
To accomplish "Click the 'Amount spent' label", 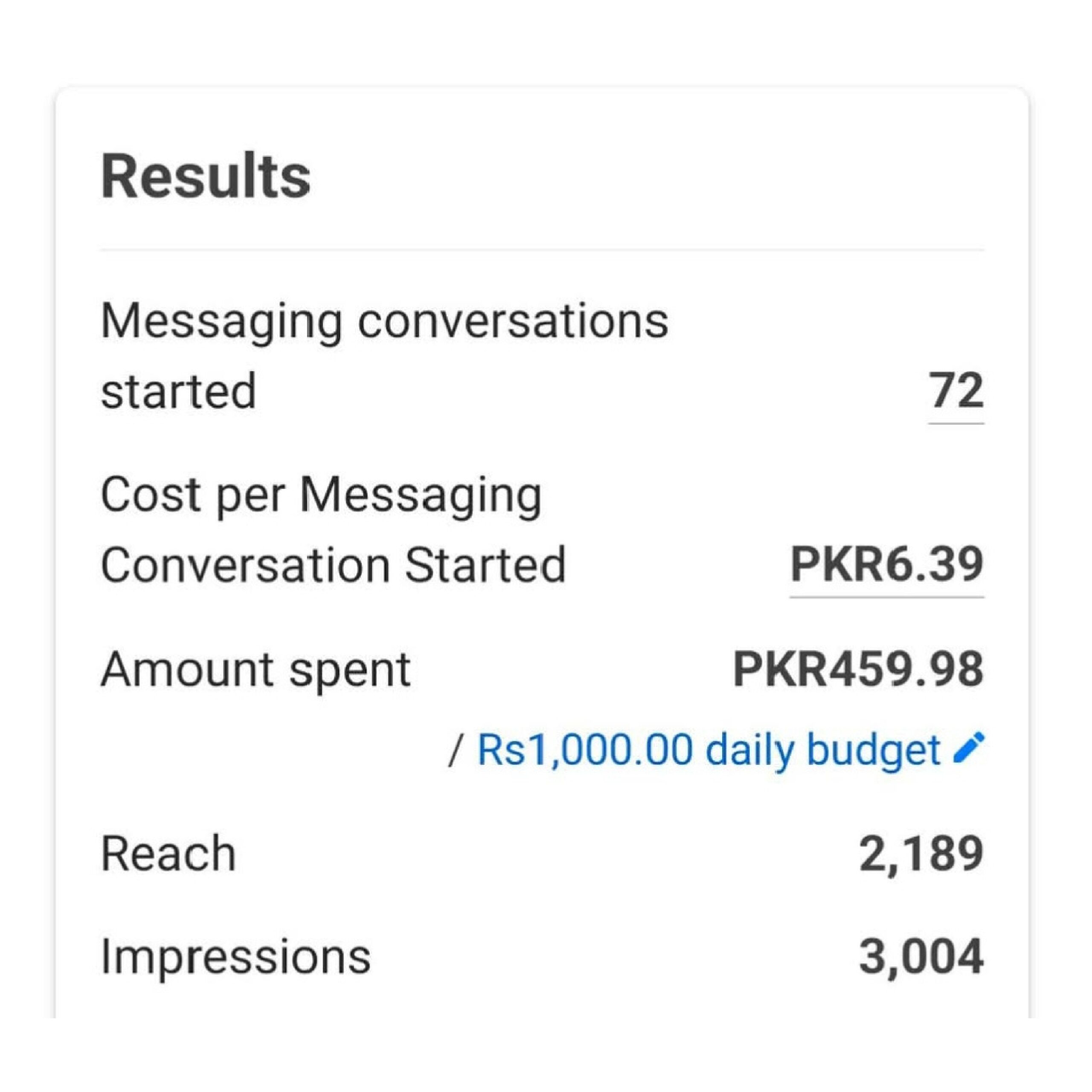I will click(256, 669).
